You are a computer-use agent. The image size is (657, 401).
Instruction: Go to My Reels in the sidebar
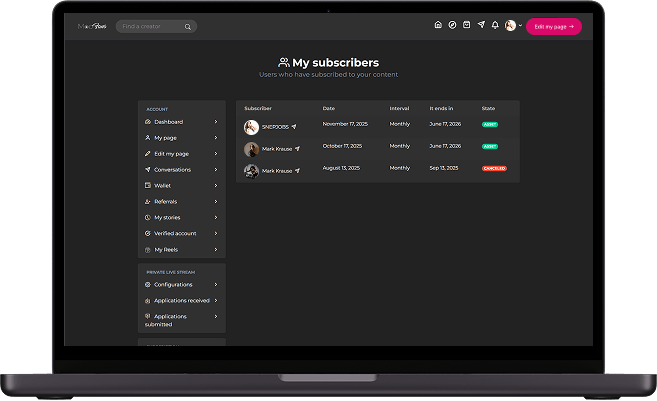pos(181,250)
